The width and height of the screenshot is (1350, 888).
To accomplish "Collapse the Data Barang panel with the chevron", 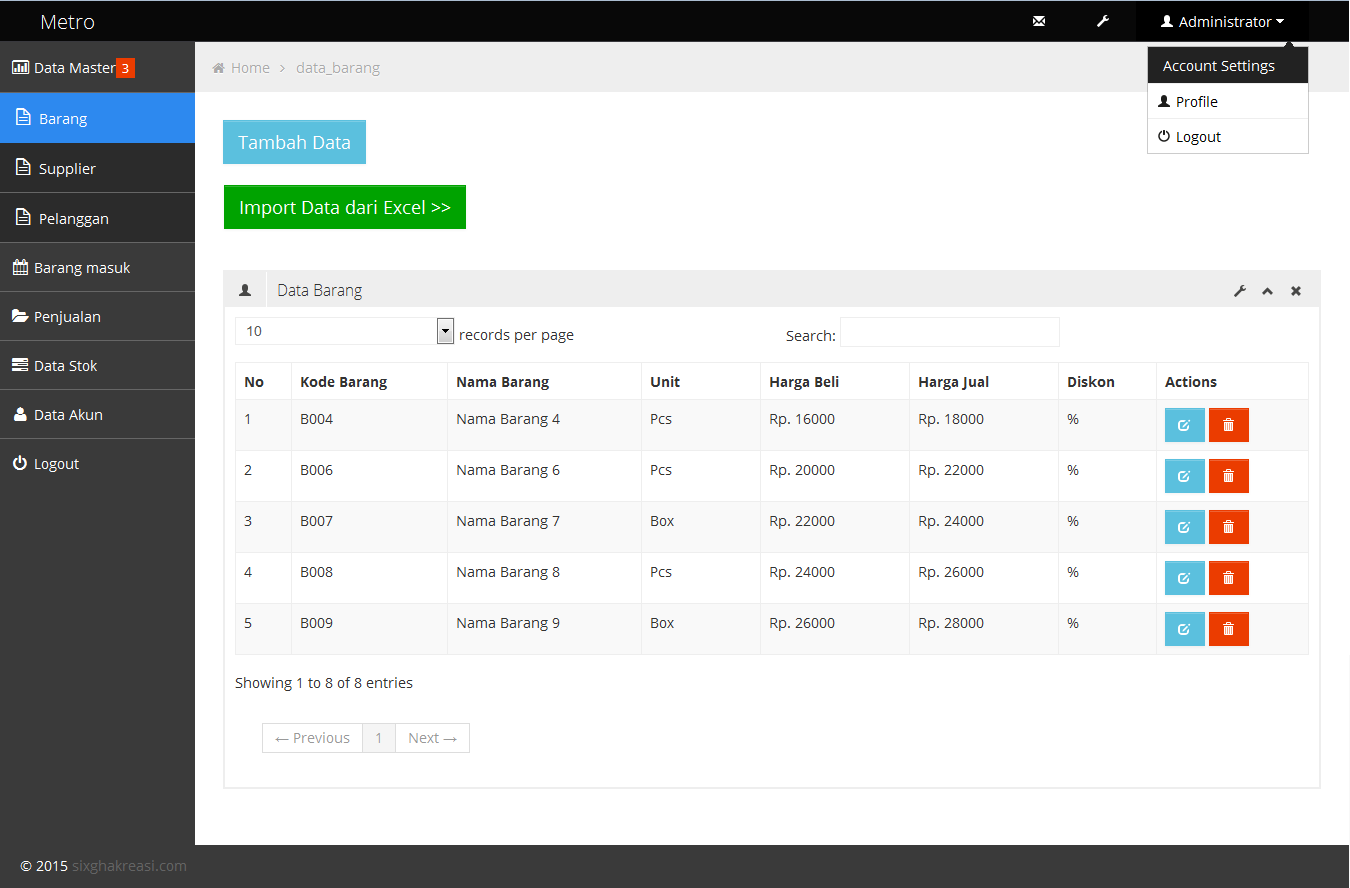I will click(x=1267, y=290).
